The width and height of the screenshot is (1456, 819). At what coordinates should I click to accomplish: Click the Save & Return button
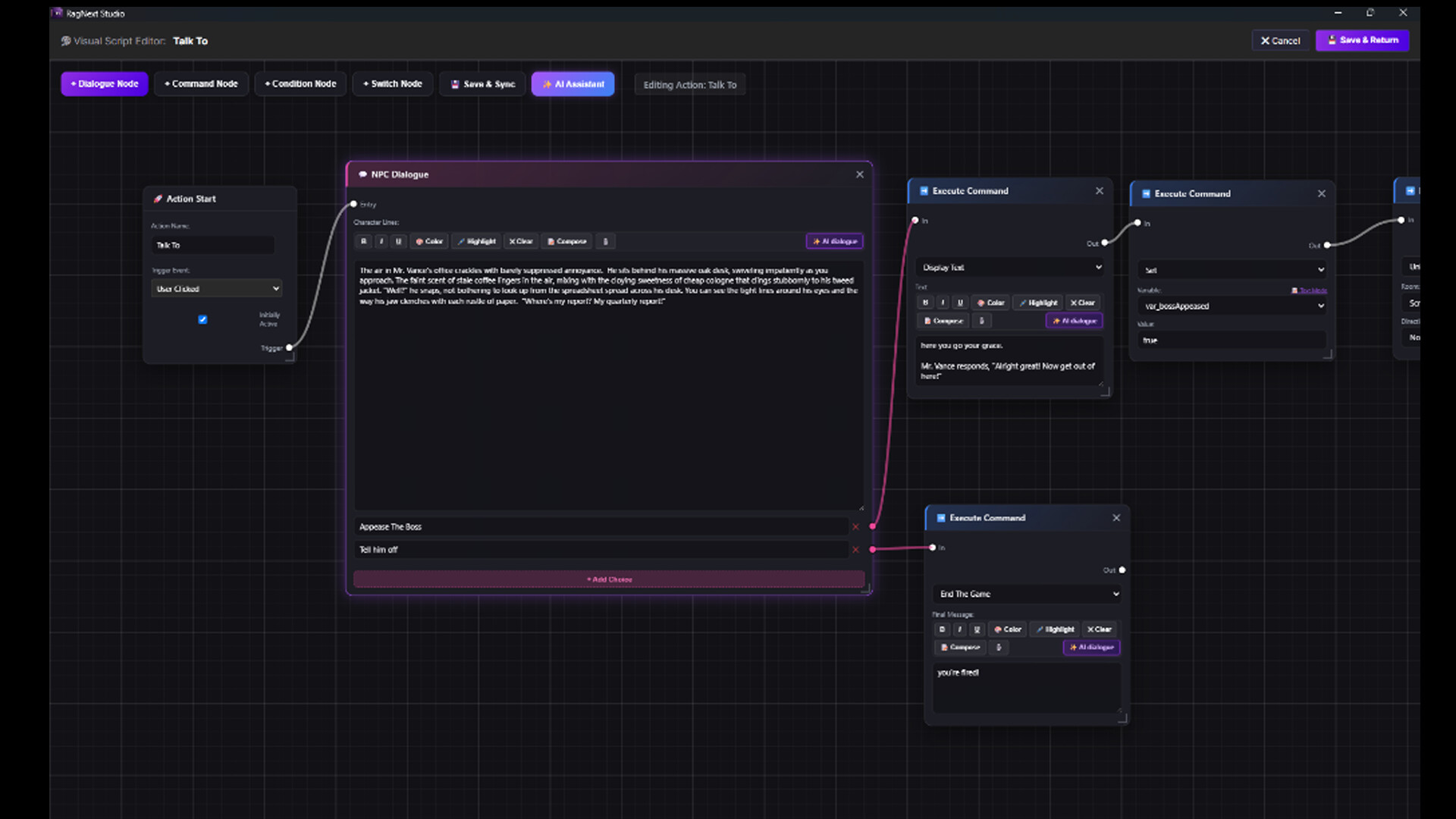pos(1362,40)
